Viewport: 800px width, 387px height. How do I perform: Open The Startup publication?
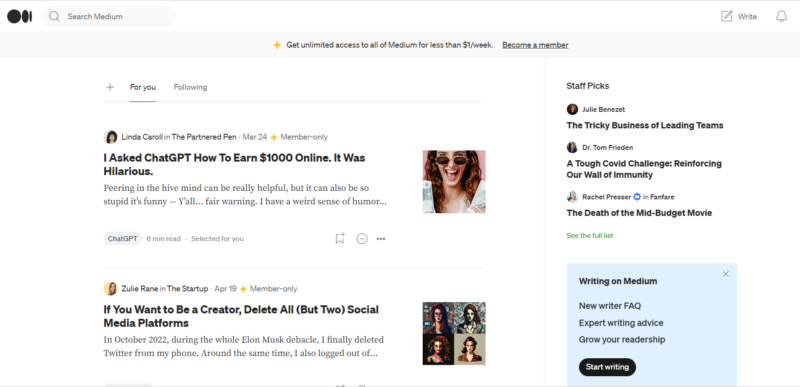(187, 289)
